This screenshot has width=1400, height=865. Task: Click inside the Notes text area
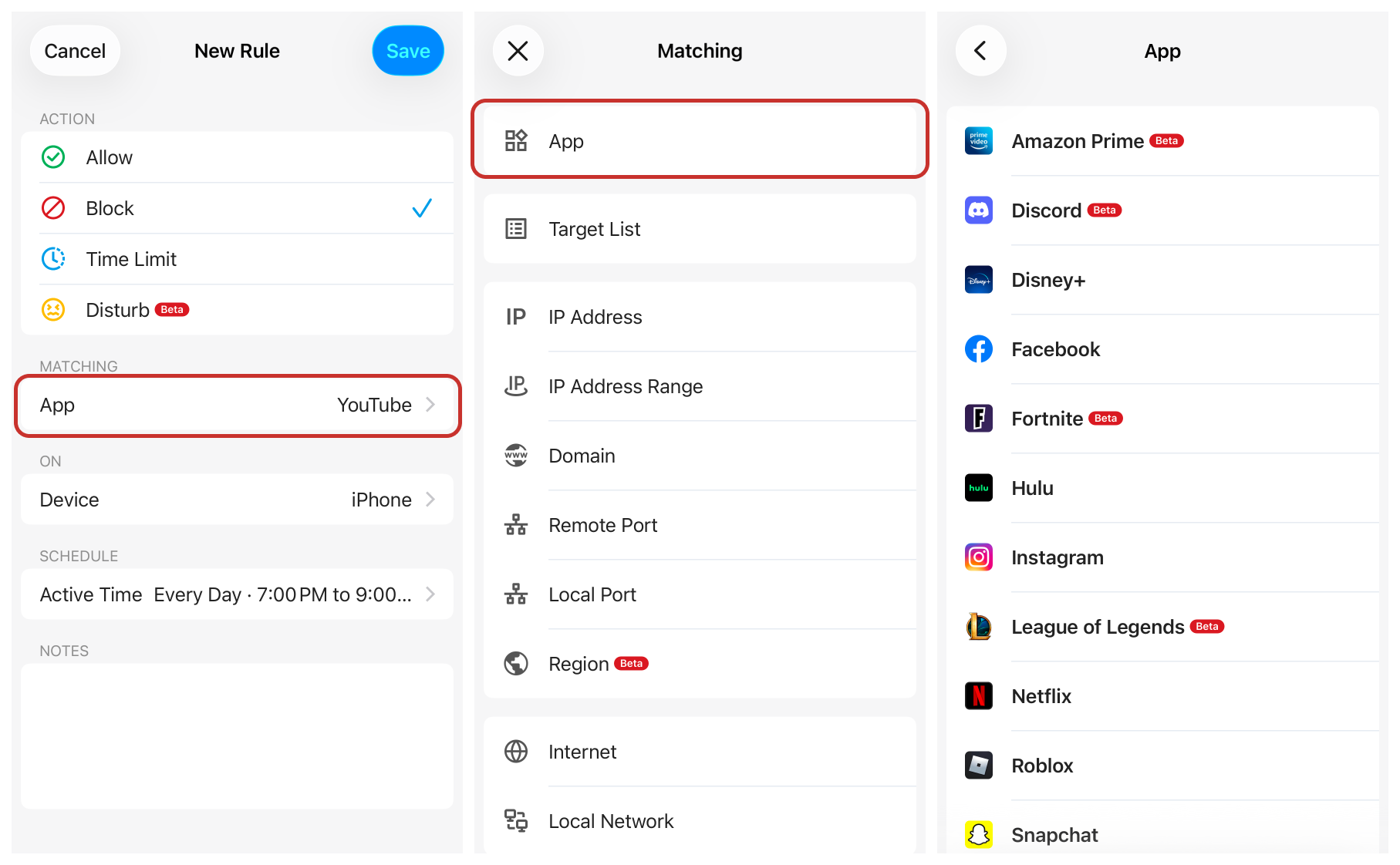(x=237, y=735)
